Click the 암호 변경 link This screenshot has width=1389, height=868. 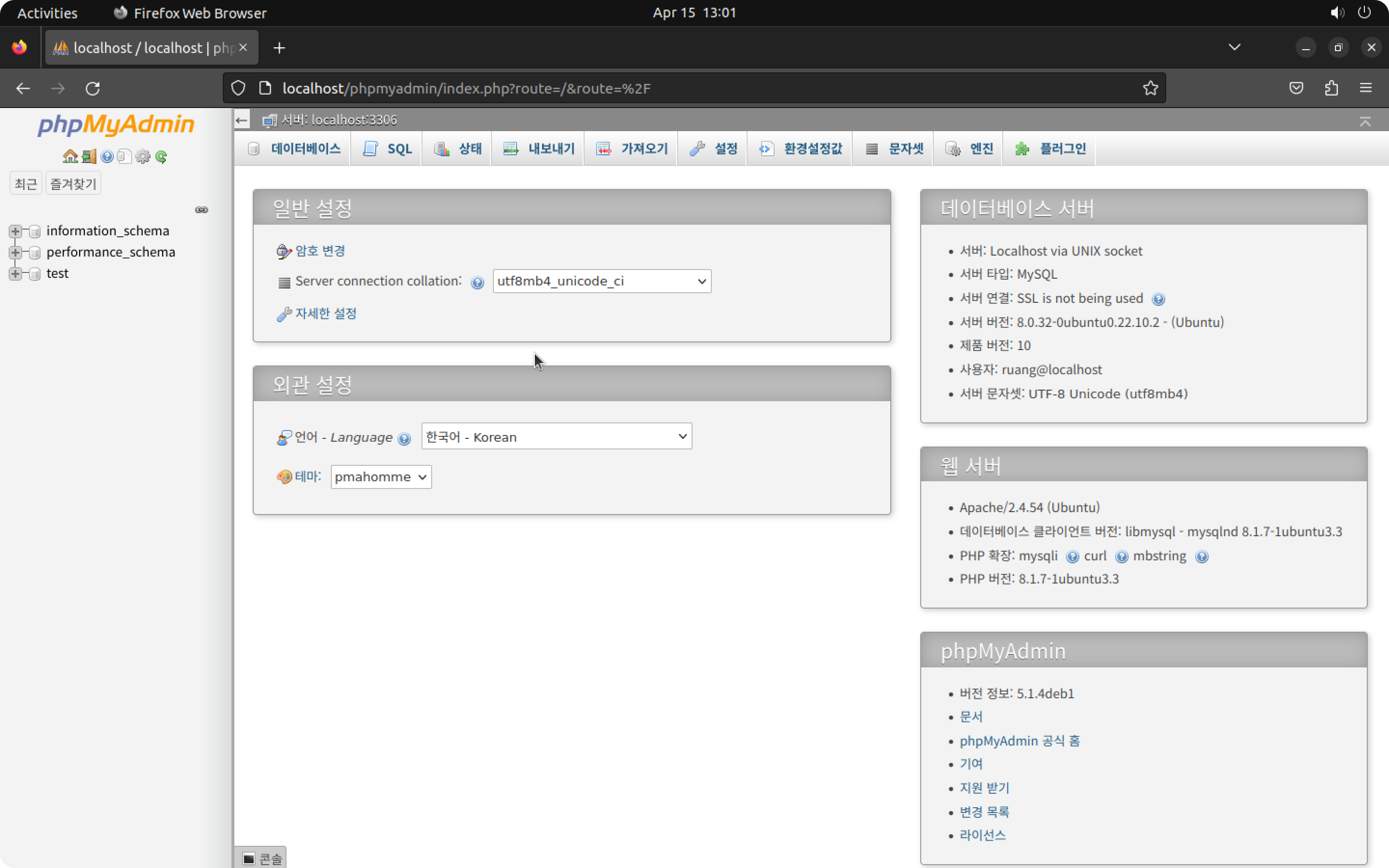(320, 251)
